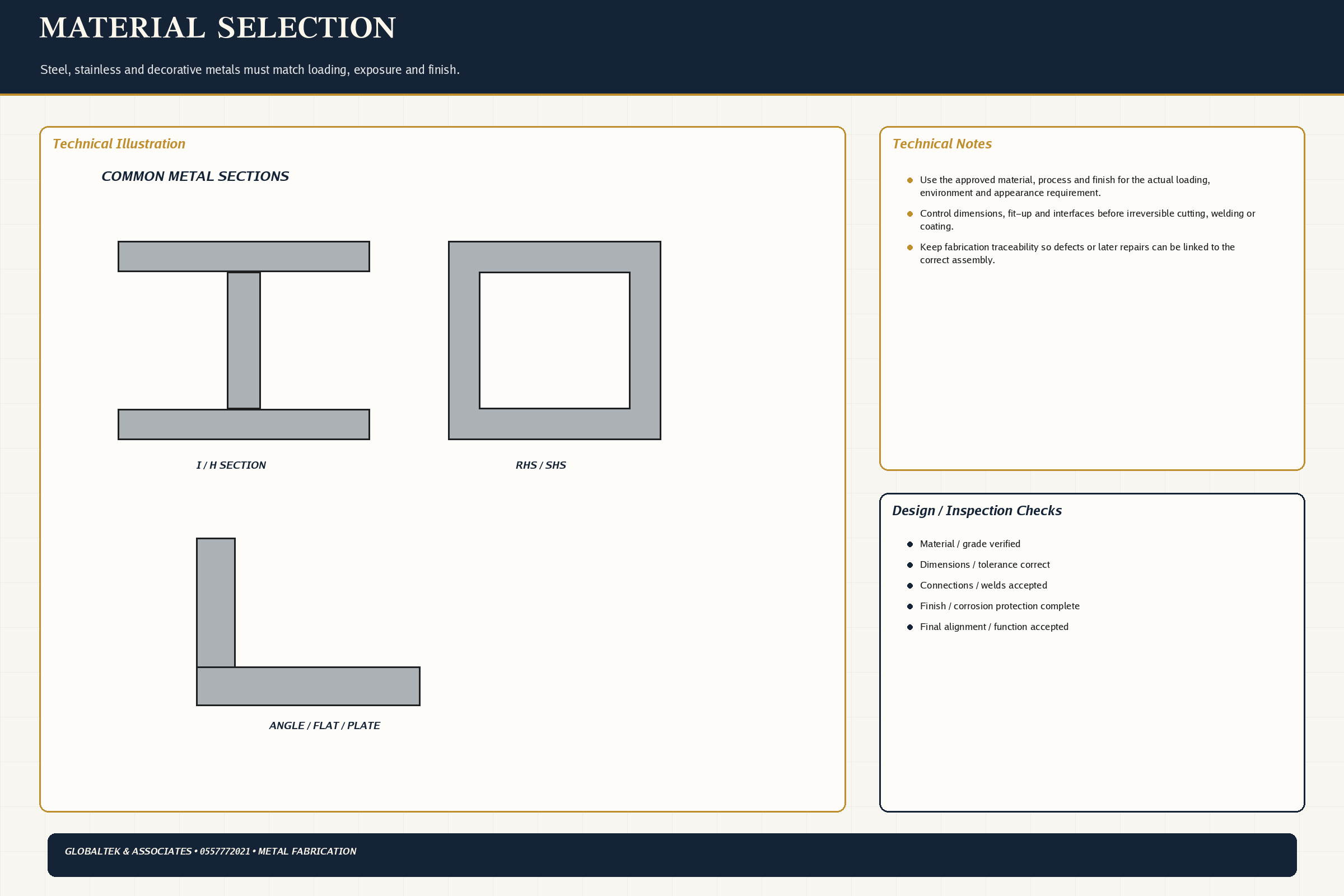Click the Technical Illustration heading

(x=119, y=144)
